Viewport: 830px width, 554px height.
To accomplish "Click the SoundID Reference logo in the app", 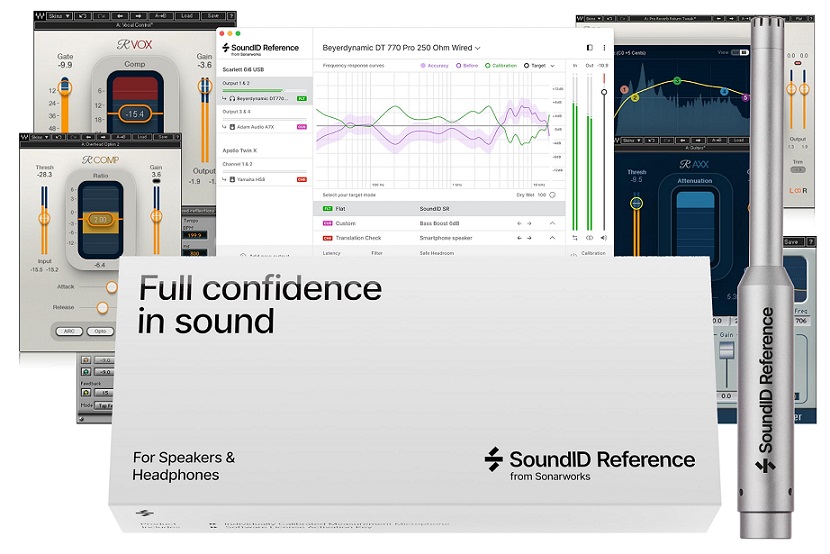I will pyautogui.click(x=260, y=49).
